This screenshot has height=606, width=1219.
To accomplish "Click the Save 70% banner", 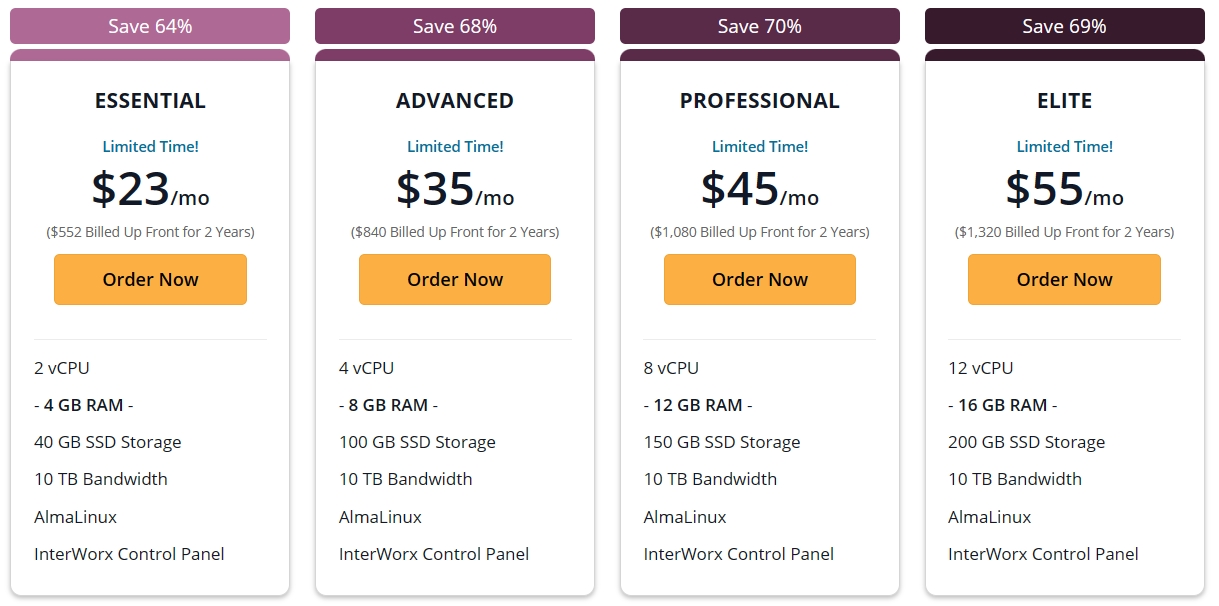I will point(760,27).
